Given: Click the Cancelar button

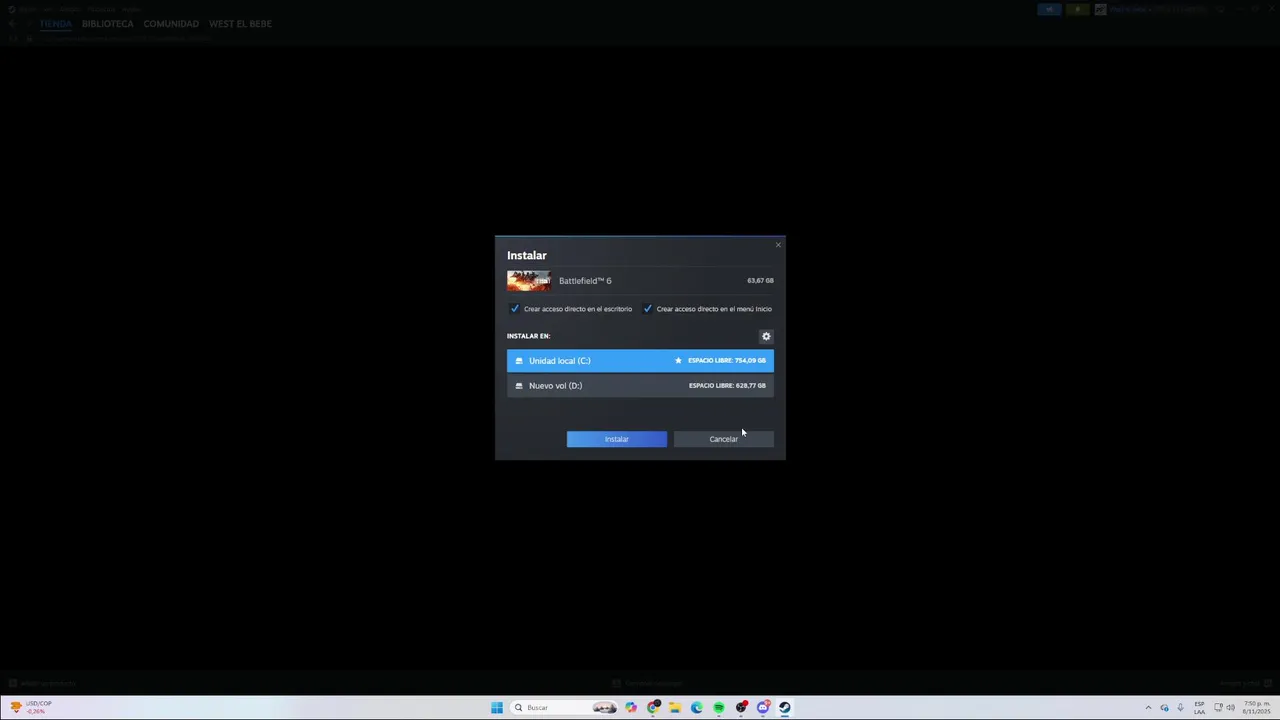Looking at the screenshot, I should point(723,439).
